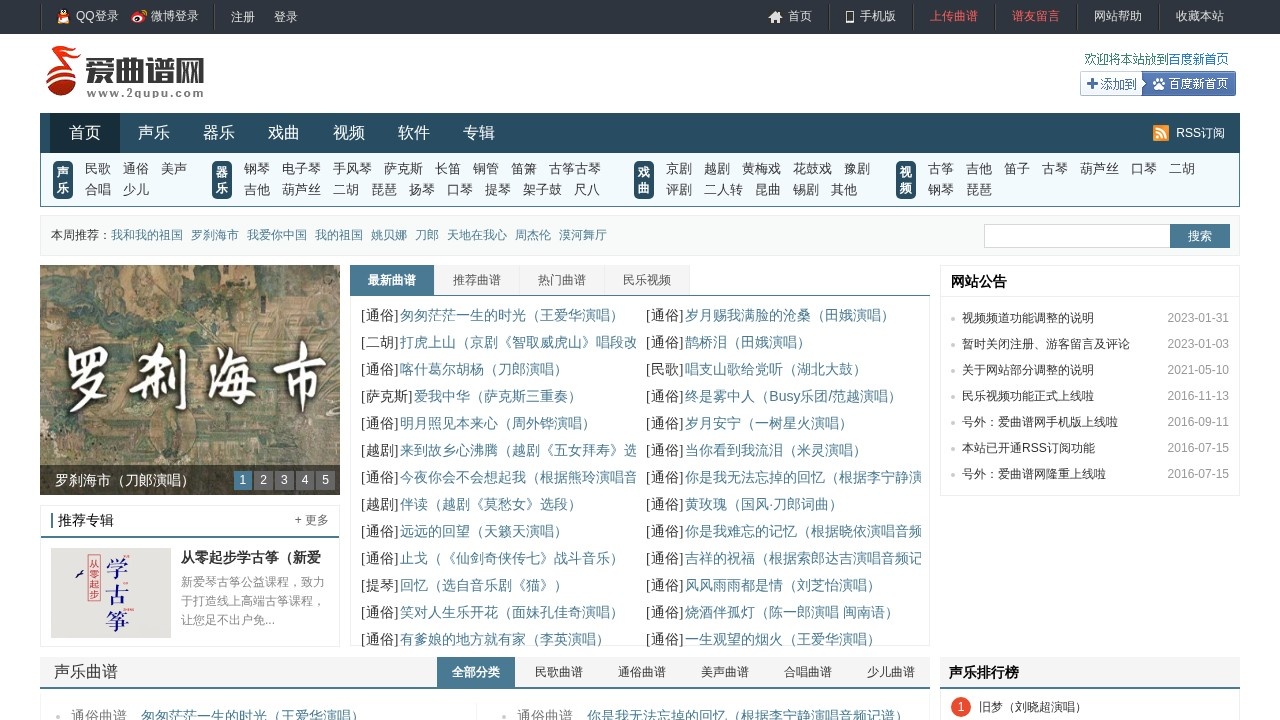Show carousel slide 2
The height and width of the screenshot is (720, 1280).
(263, 480)
